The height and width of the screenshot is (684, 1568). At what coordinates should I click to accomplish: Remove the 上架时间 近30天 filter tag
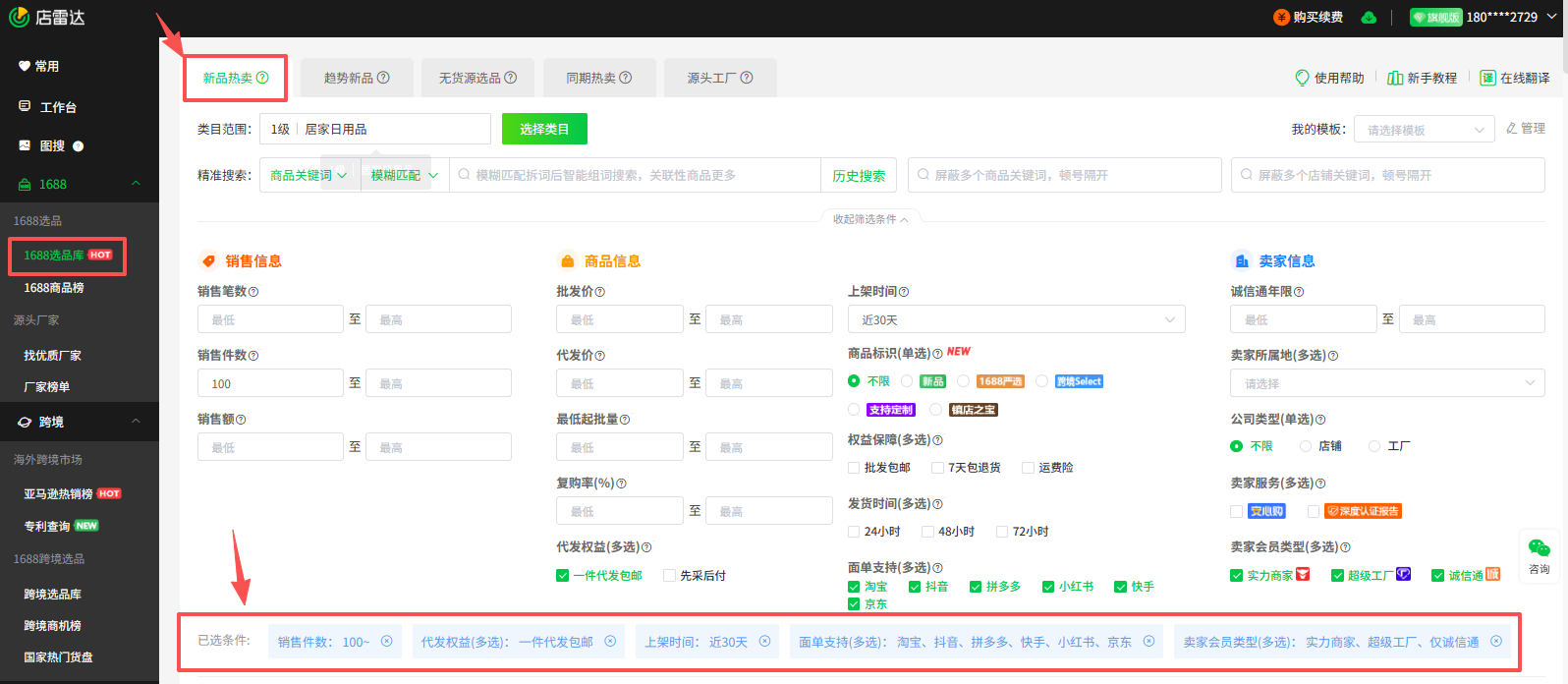click(764, 641)
